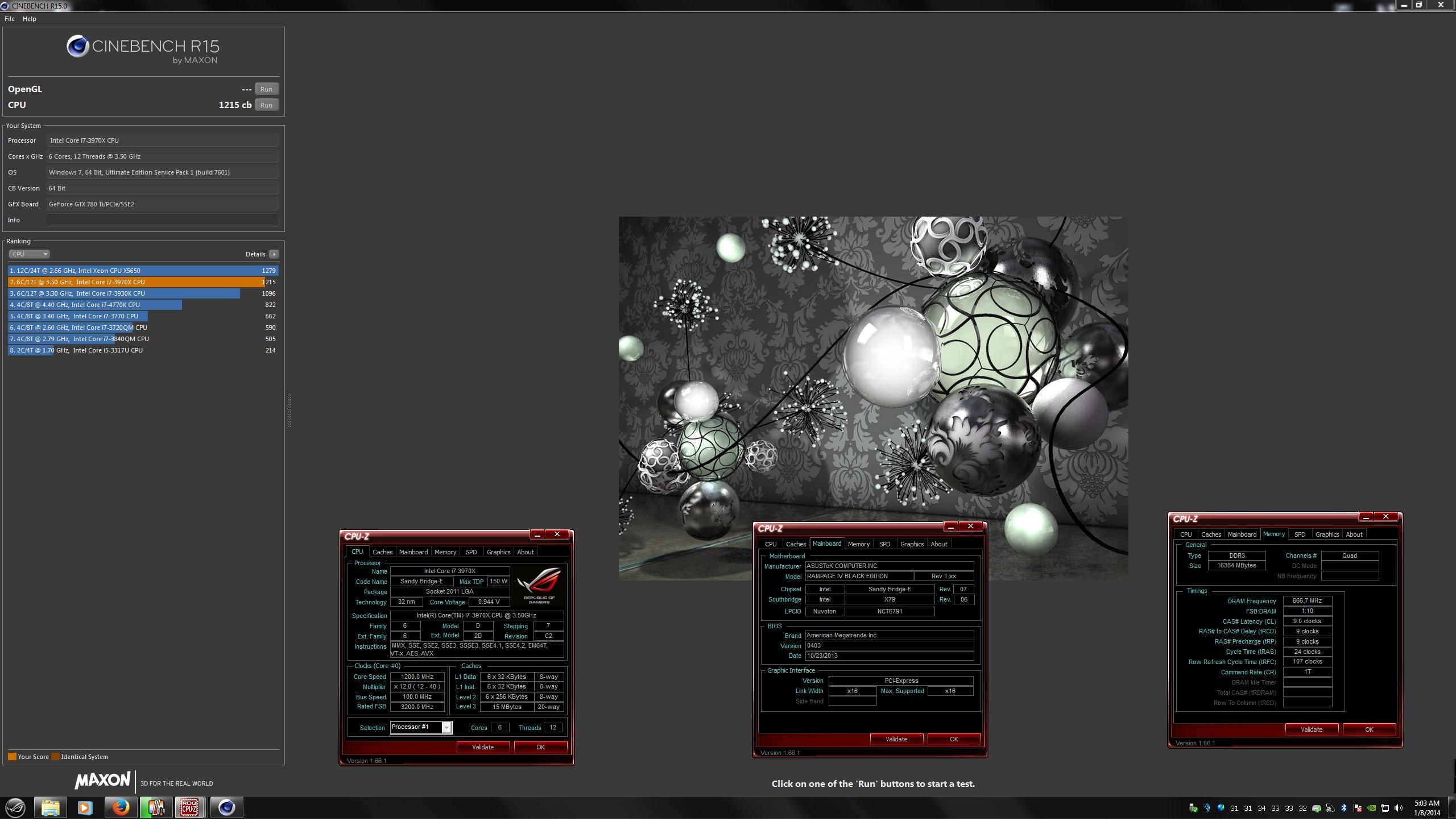
Task: Click the green check drive tray icon
Action: 1317,808
